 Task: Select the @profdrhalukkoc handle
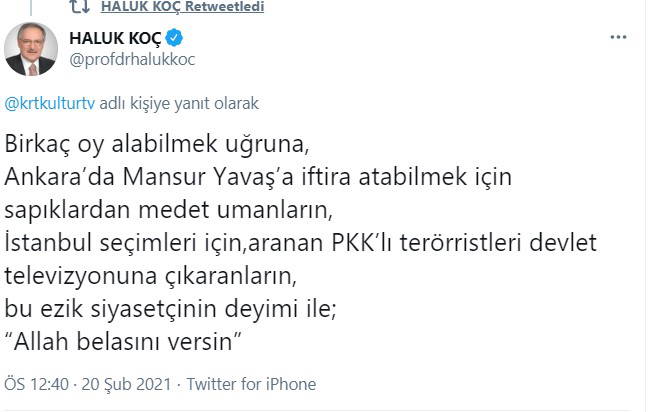click(x=131, y=58)
